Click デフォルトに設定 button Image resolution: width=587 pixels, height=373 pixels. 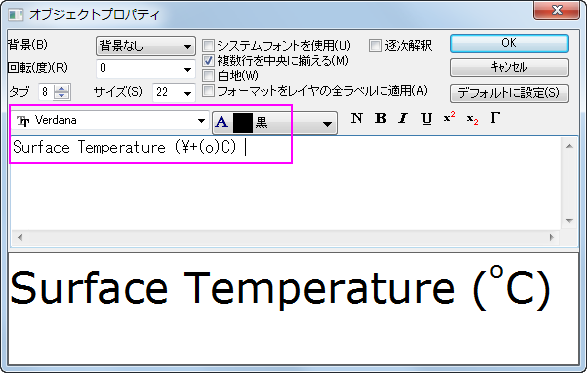509,93
